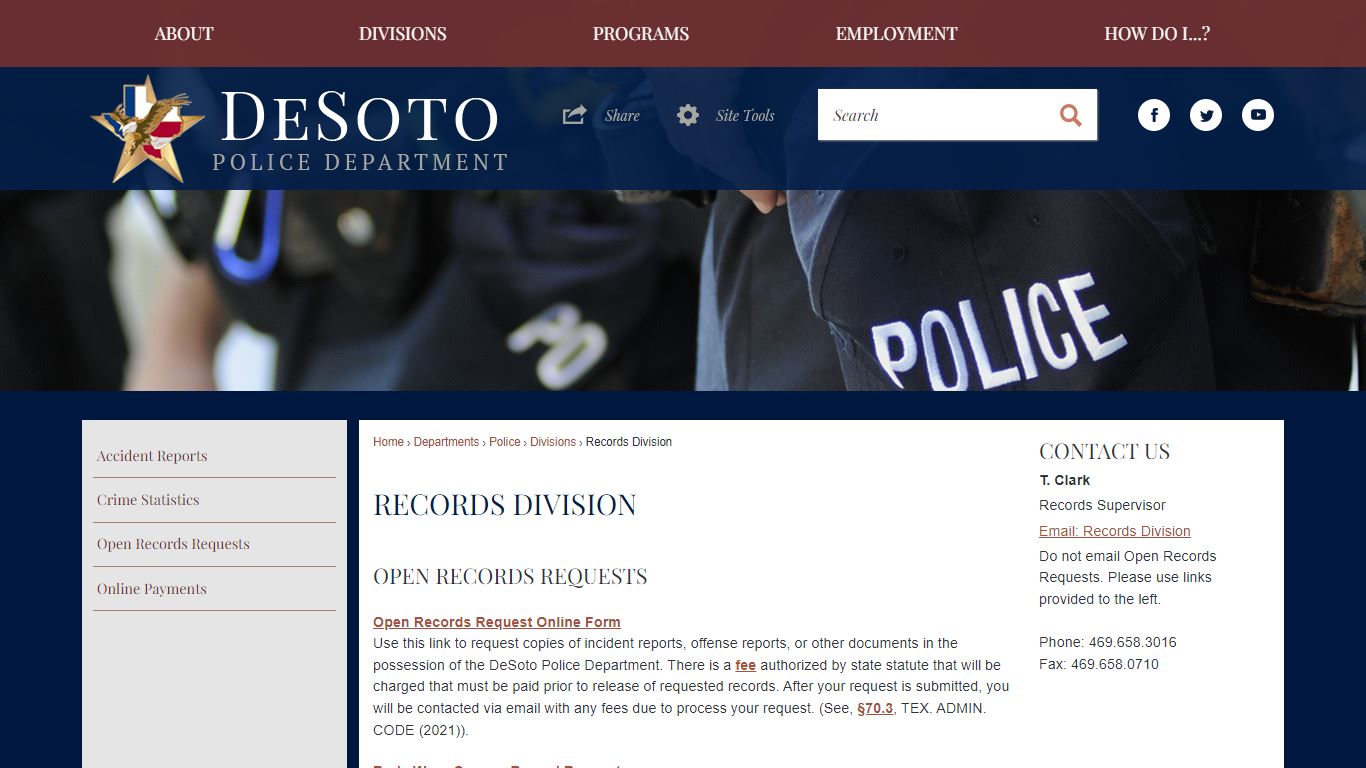The image size is (1366, 768).
Task: Click the DeSoto Police Department title text
Action: (x=360, y=130)
